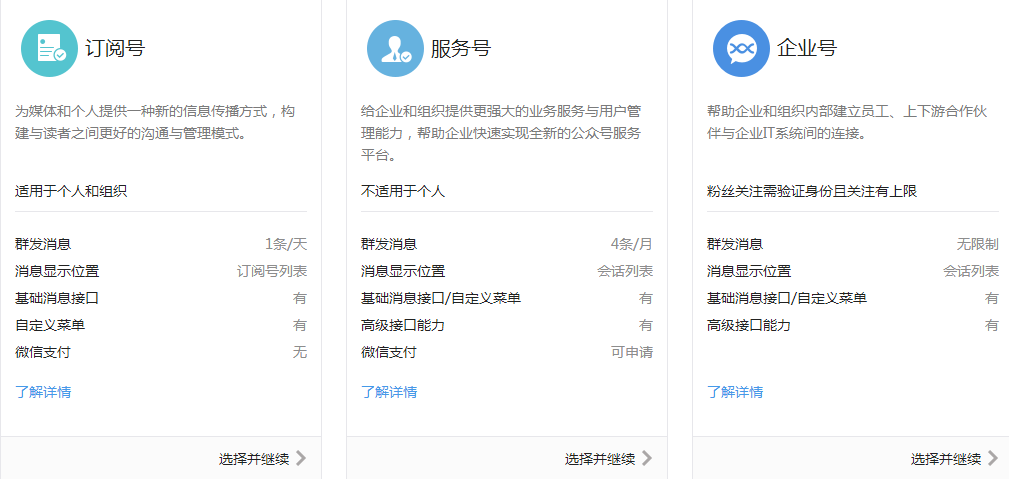Click the 服务号 description paragraph

(501, 133)
